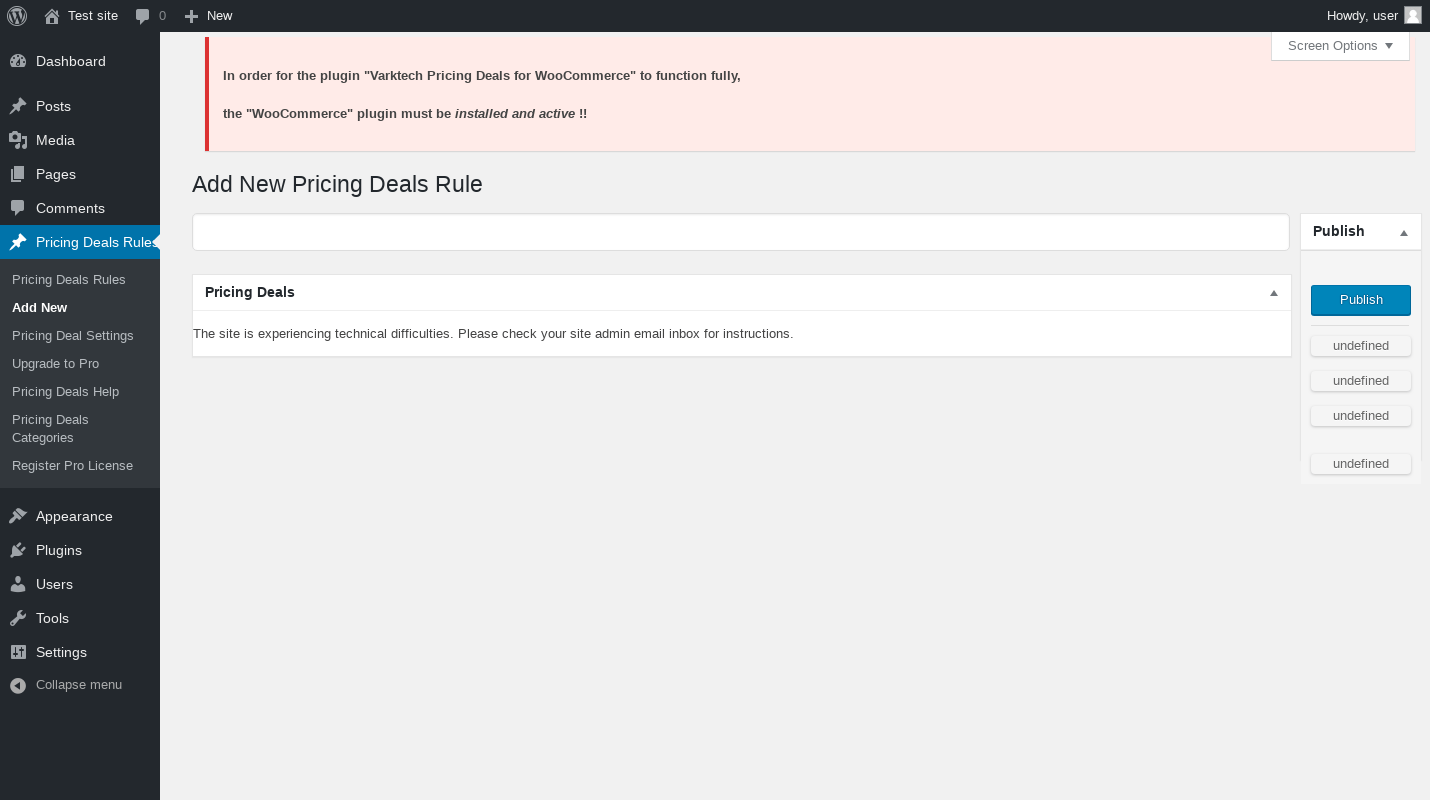Open Pricing Deals Help link

[x=65, y=391]
